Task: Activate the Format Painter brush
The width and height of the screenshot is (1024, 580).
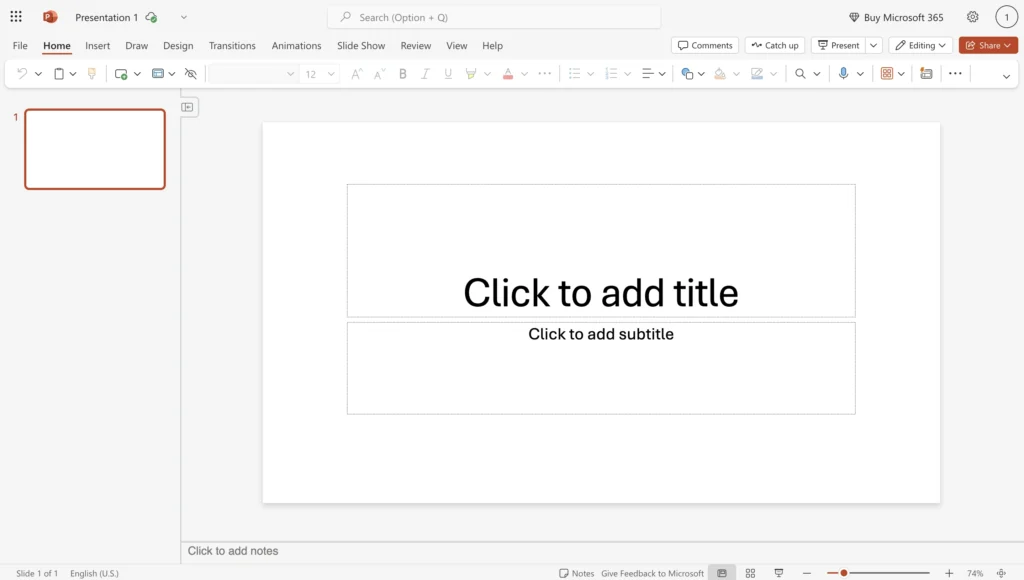Action: click(x=91, y=74)
